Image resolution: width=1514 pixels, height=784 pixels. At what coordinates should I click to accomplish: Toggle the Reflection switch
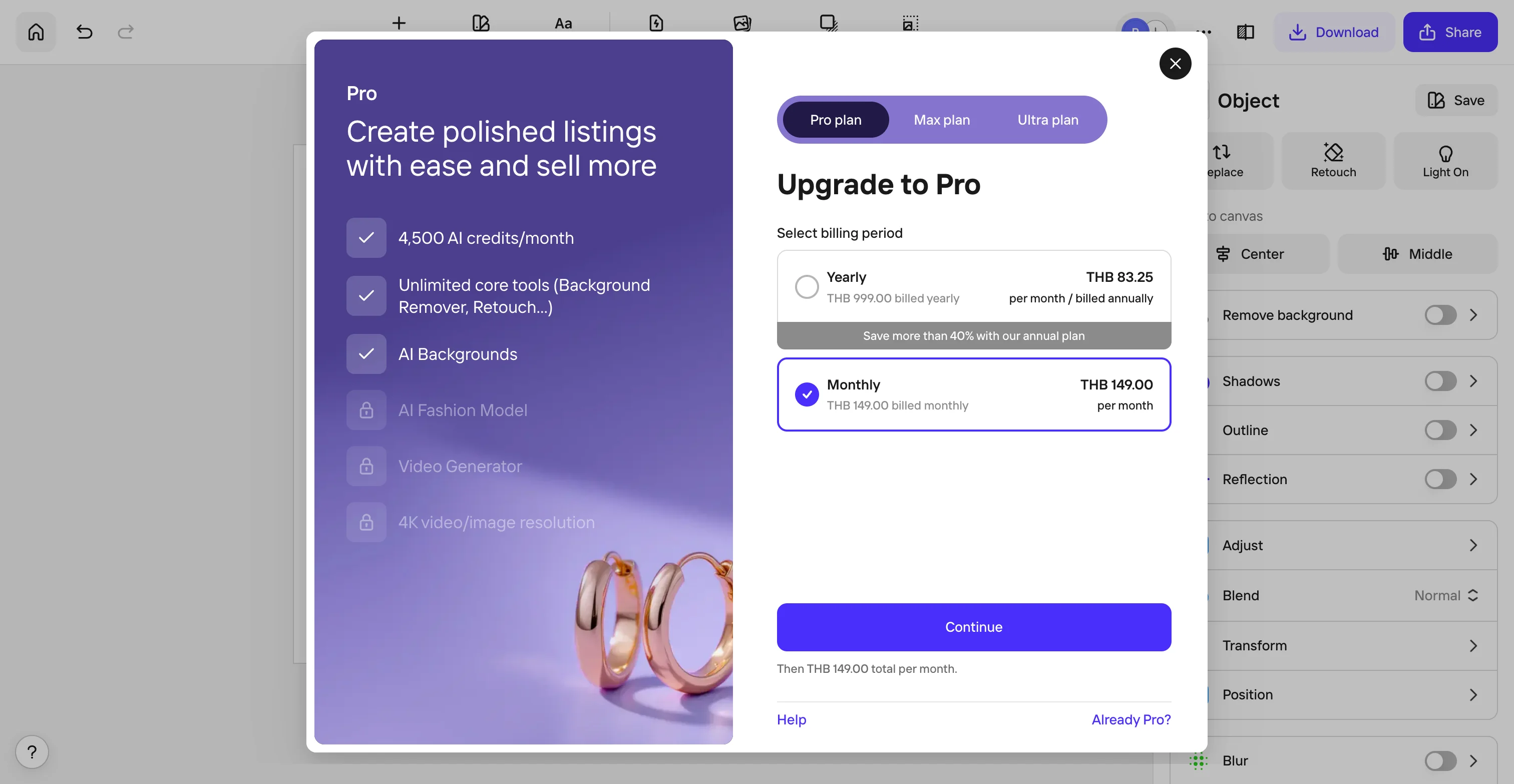click(x=1440, y=479)
